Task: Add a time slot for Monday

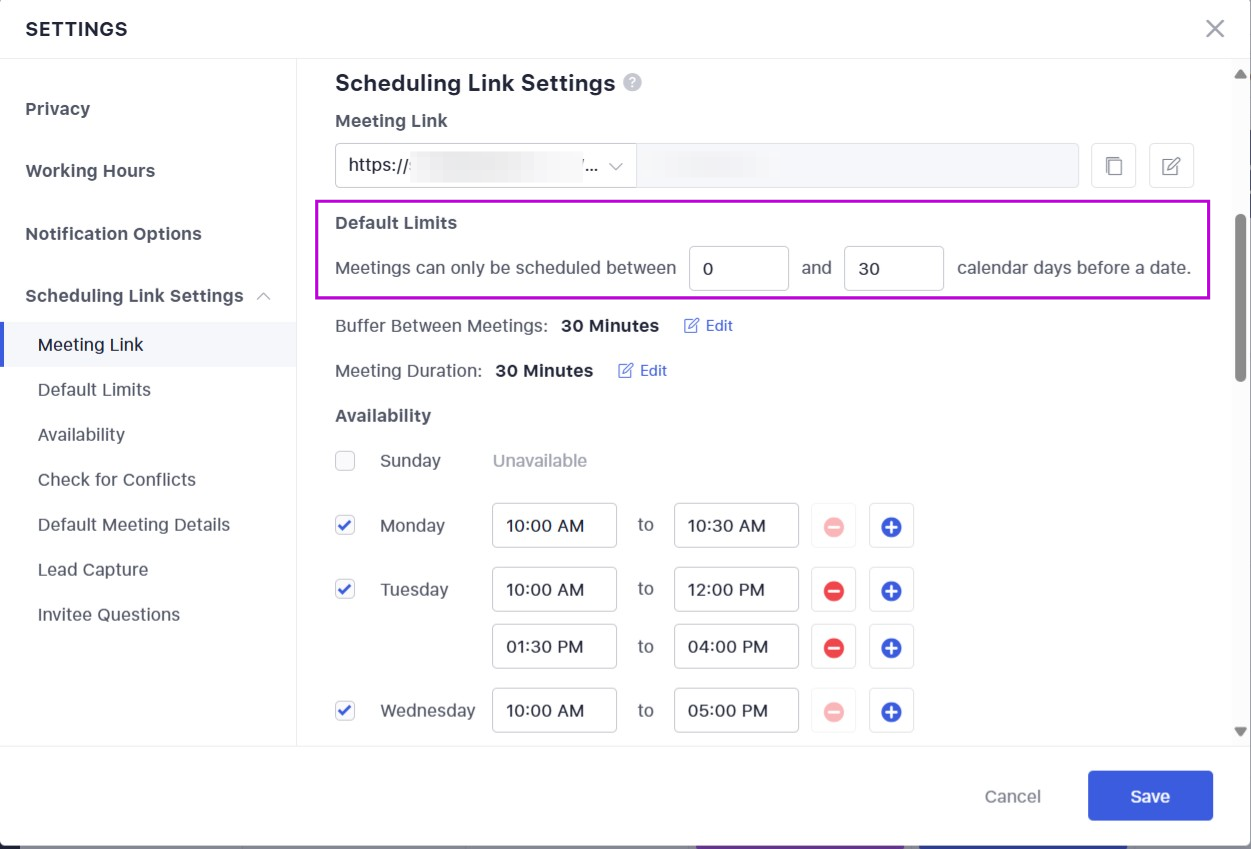Action: pyautogui.click(x=891, y=527)
